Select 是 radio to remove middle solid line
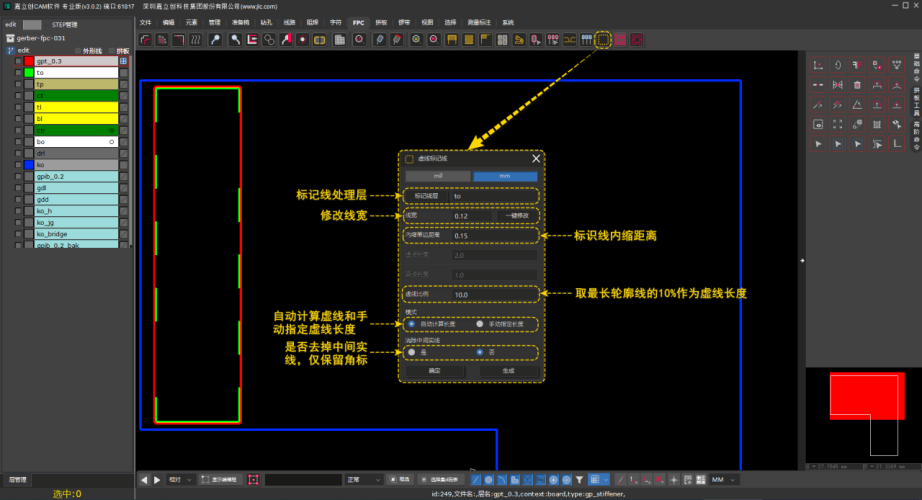The width and height of the screenshot is (922, 500). click(x=412, y=352)
